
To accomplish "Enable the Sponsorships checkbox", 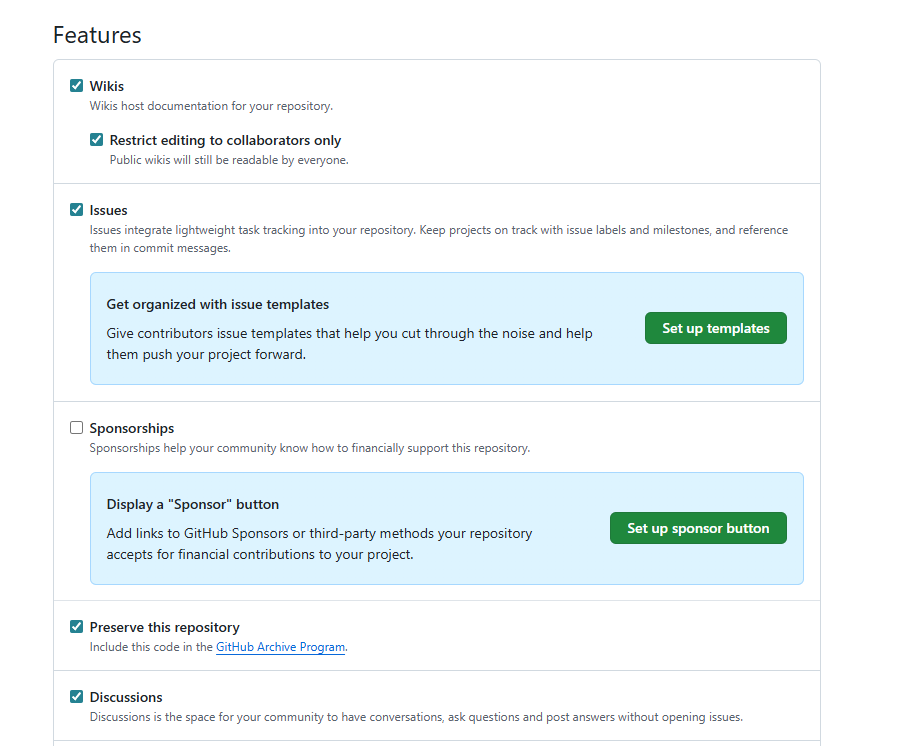I will [76, 428].
